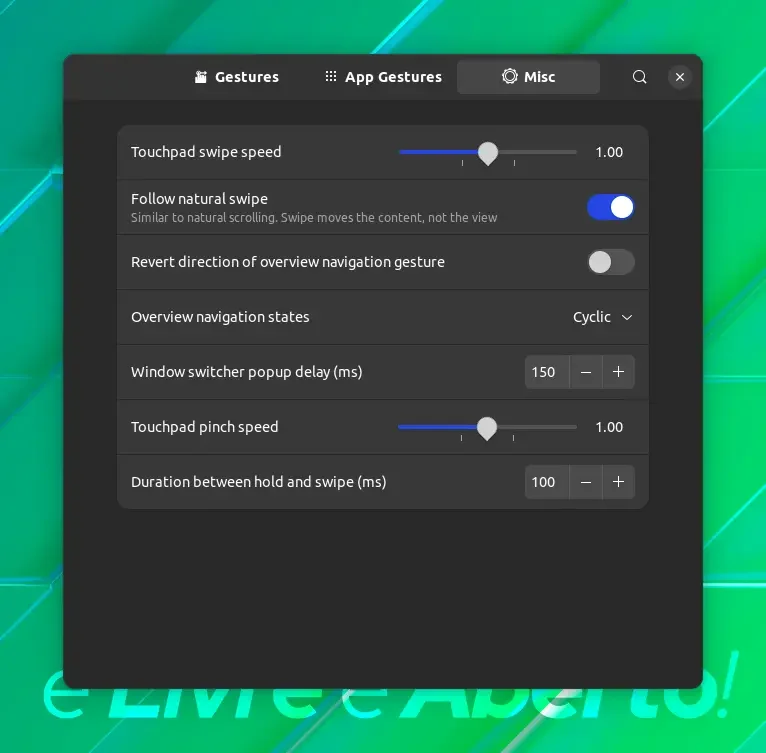Screen dimensions: 766x753
Task: Decrease Window switcher popup delay with minus
Action: coord(586,372)
